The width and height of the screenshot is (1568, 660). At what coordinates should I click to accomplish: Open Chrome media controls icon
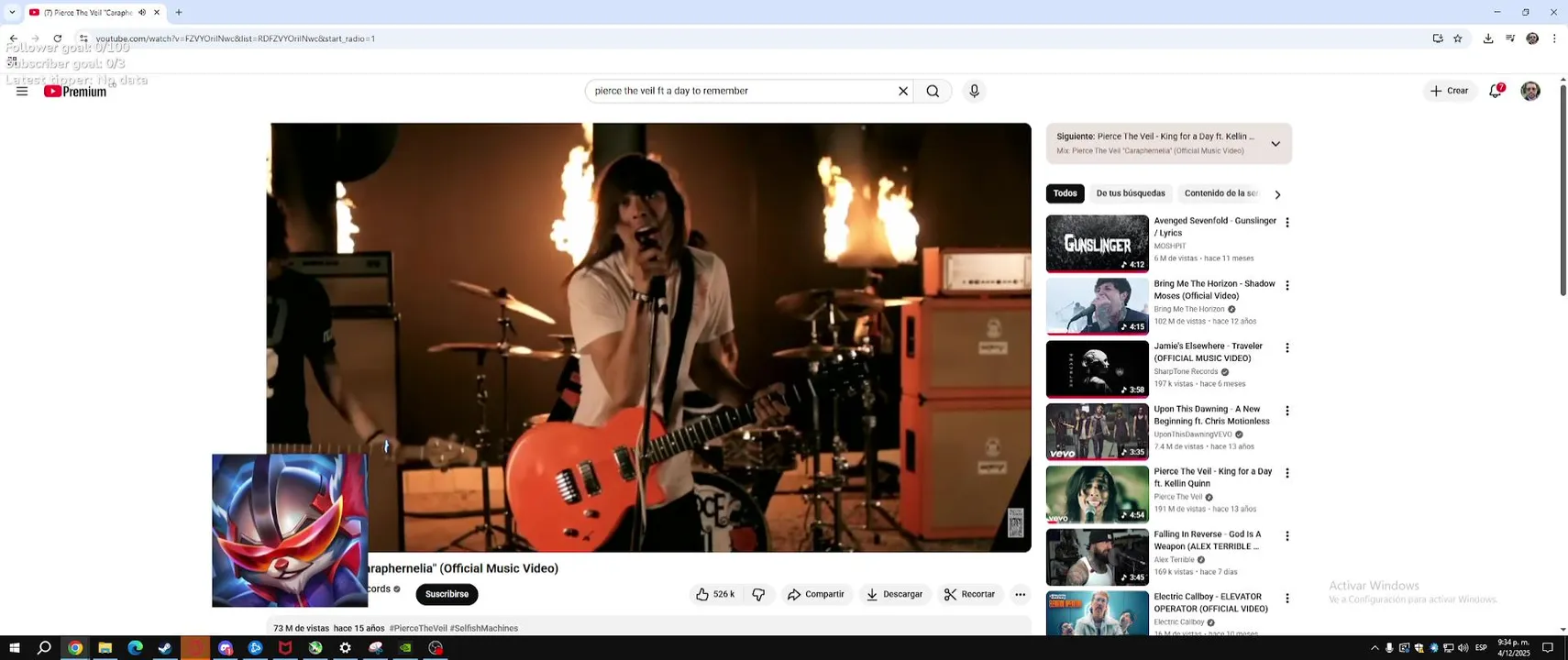1510,38
